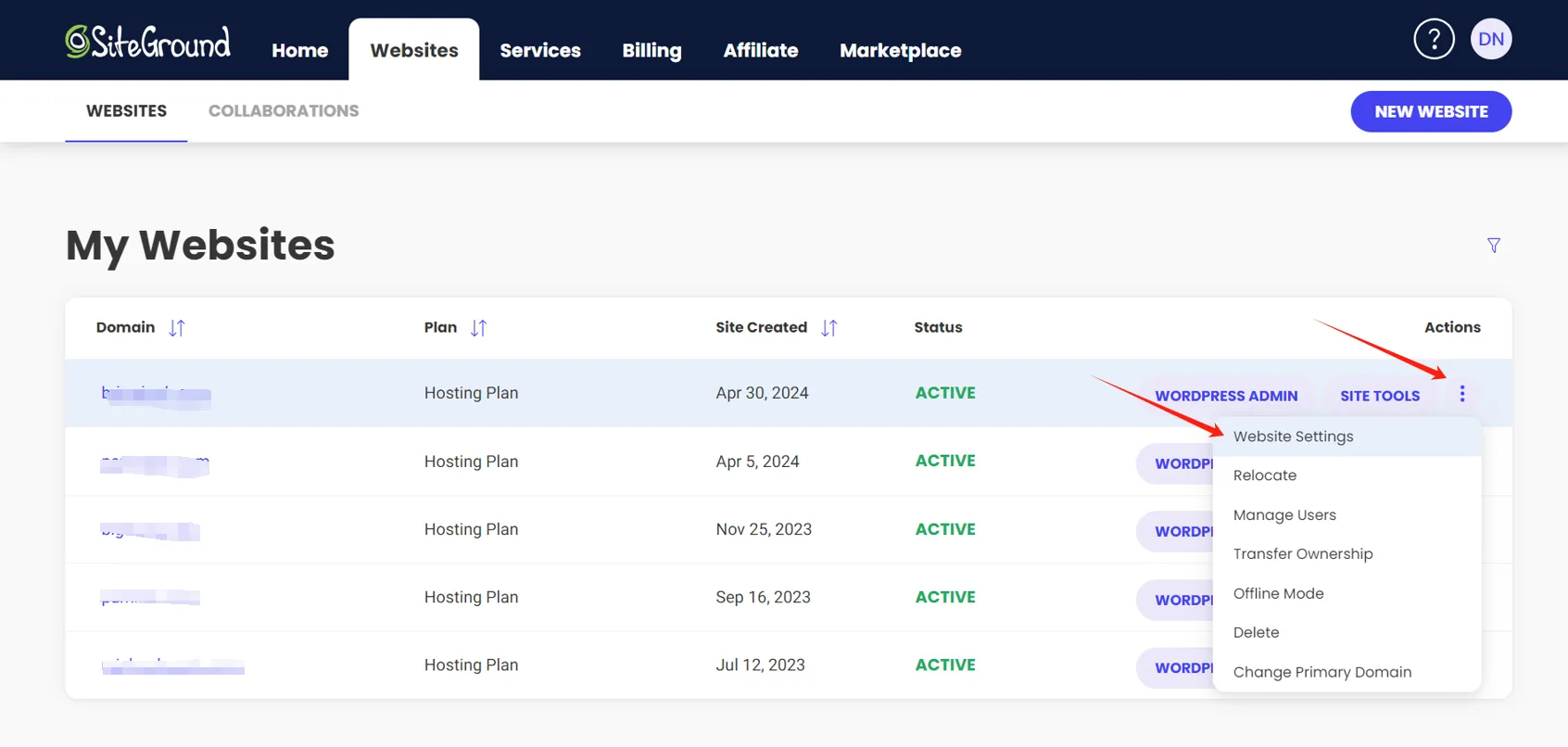Open the Marketplace tab
Screen dimensions: 1568x747
coord(901,50)
